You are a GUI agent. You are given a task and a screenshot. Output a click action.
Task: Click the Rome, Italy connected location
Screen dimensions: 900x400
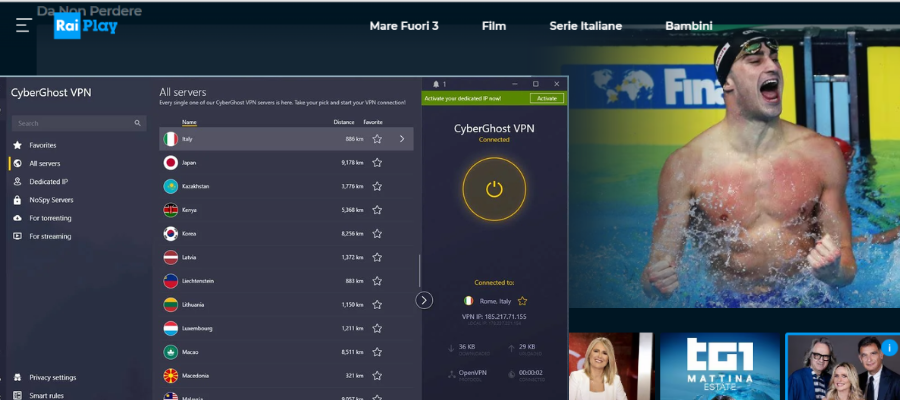click(495, 301)
